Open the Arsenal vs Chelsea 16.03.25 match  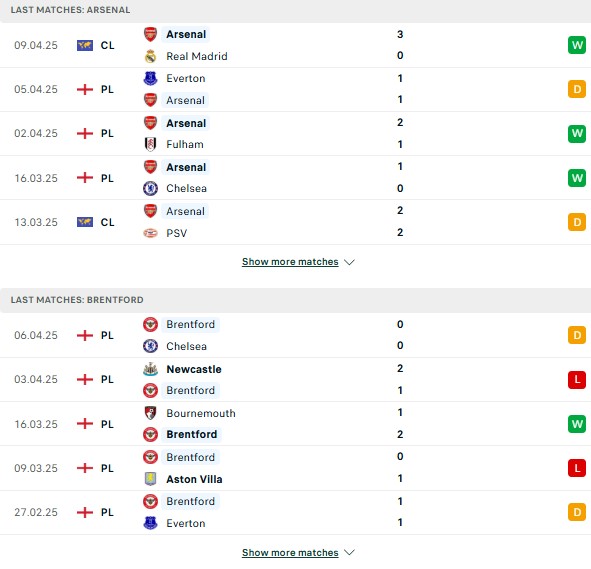(x=296, y=178)
